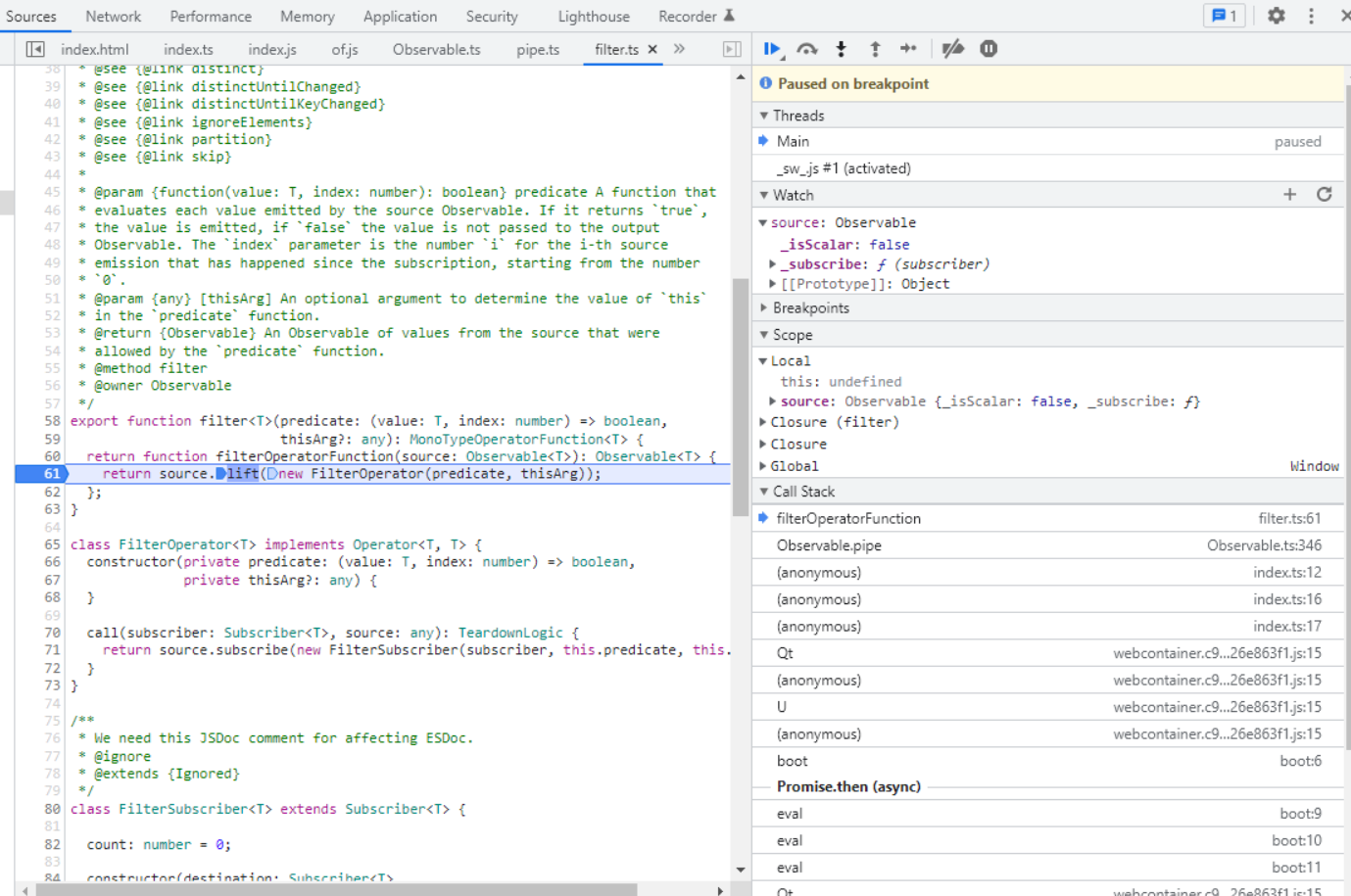This screenshot has height=896, width=1351.
Task: Open index.ts:12 source link
Action: coord(1286,573)
